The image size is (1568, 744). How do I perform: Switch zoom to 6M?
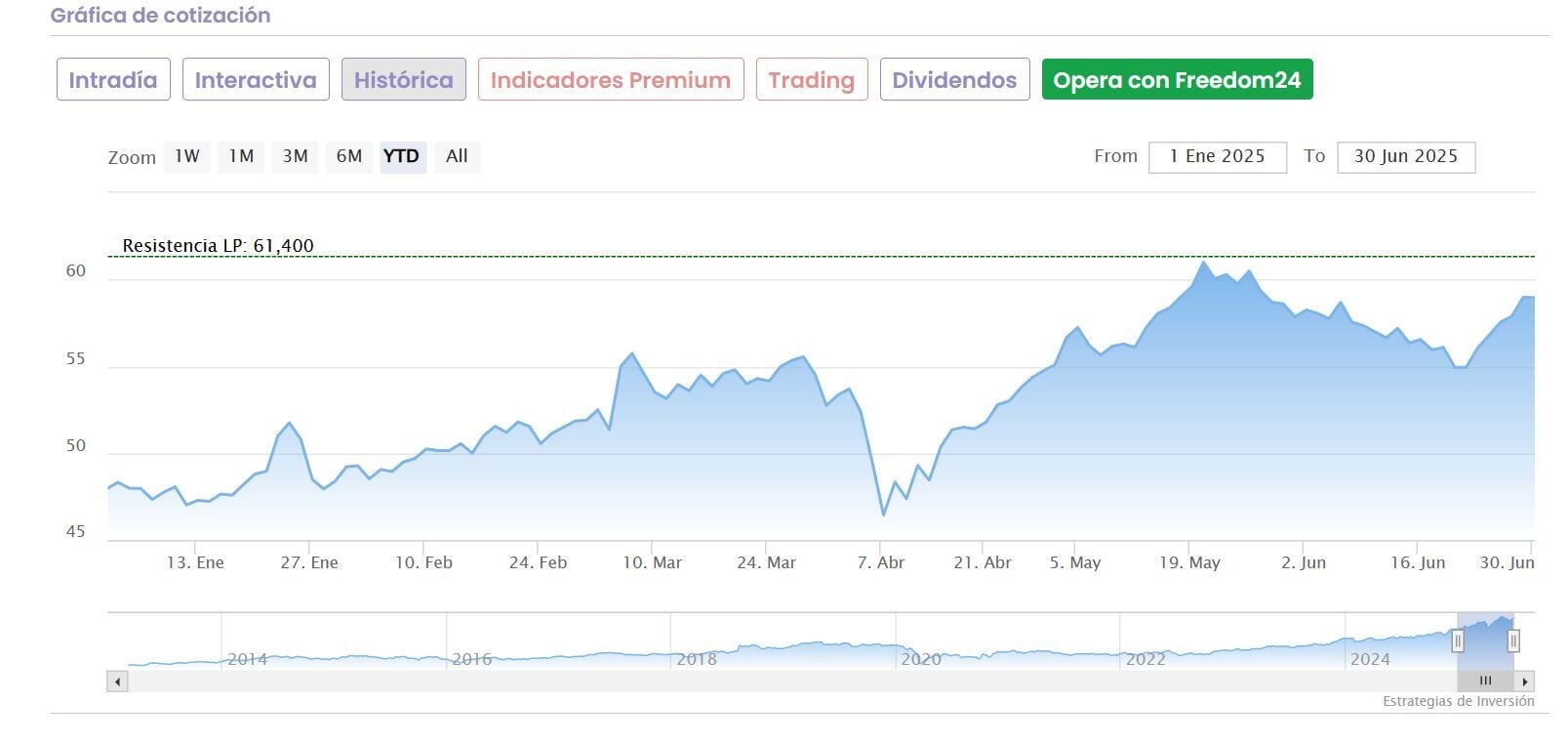point(348,156)
